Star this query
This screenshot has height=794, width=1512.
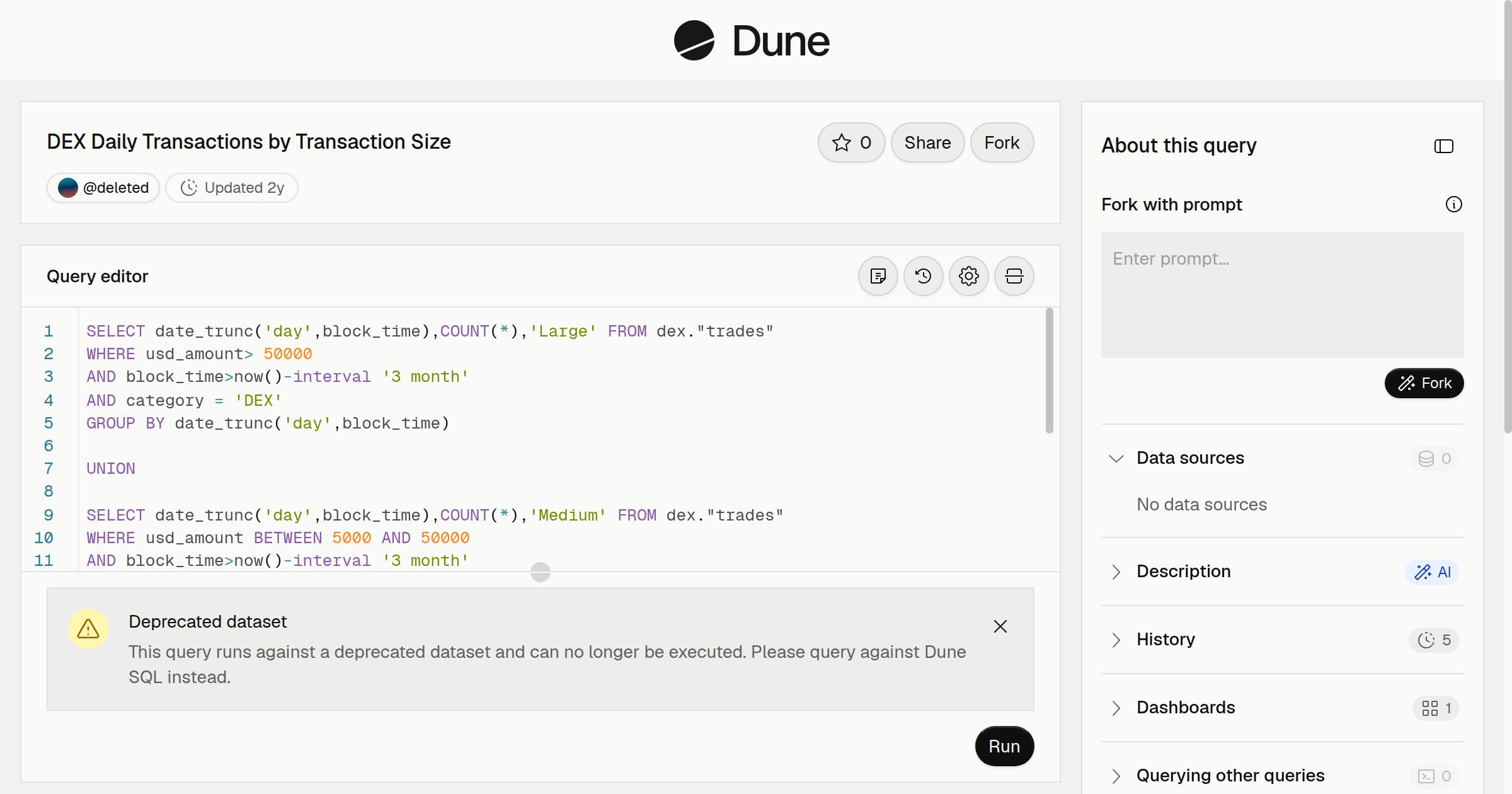(x=851, y=142)
